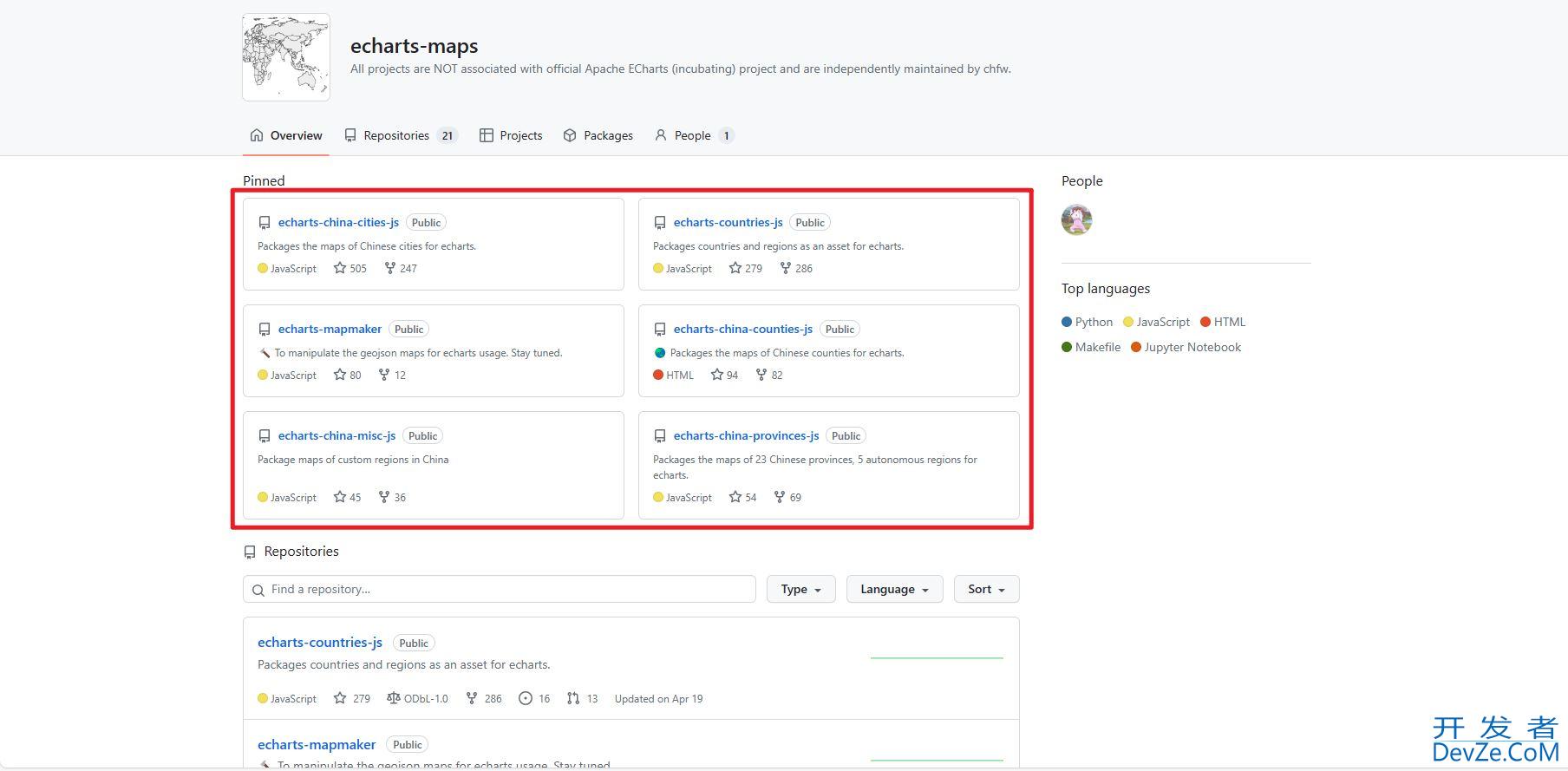The width and height of the screenshot is (1568, 771).
Task: View 279 stargazers in repository list row
Action: click(x=352, y=698)
